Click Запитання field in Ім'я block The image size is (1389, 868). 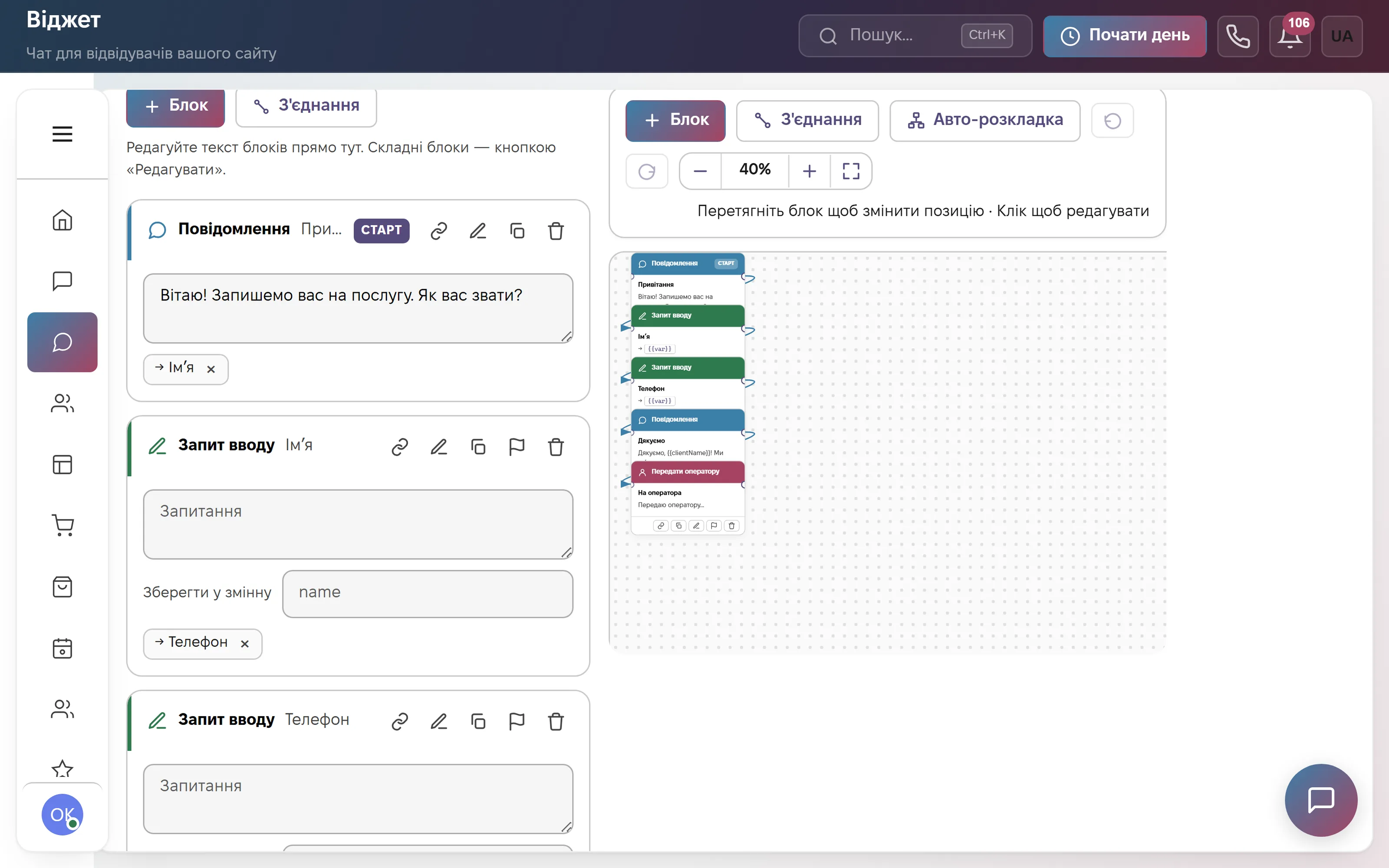coord(358,524)
